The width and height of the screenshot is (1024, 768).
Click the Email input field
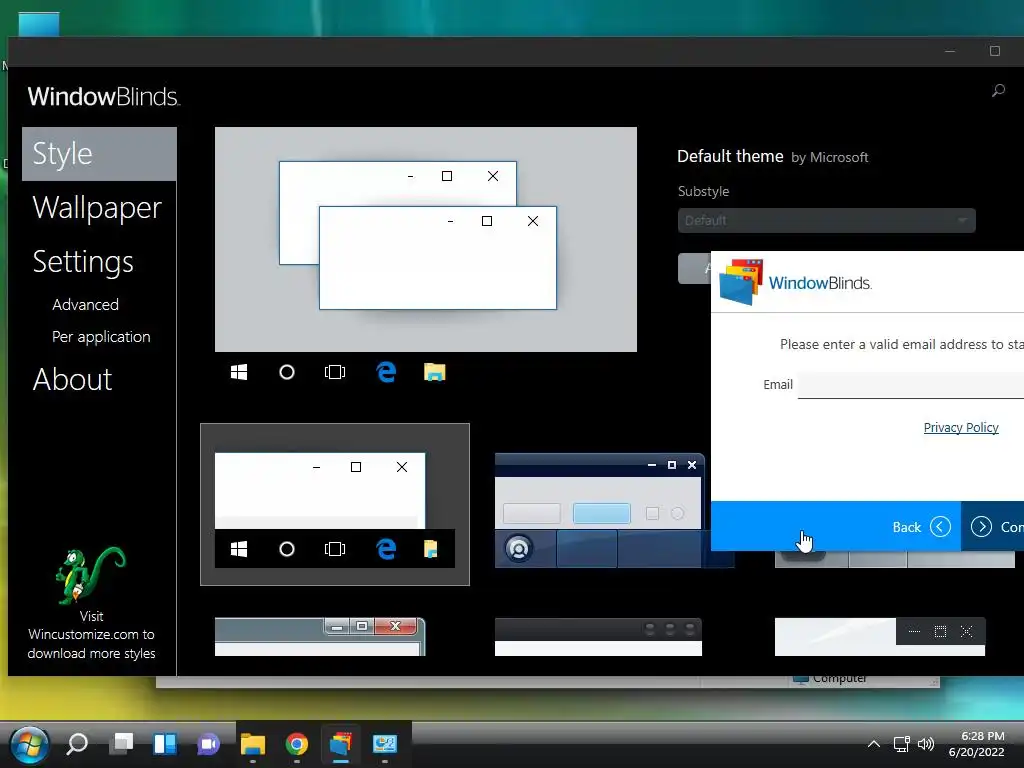coord(910,385)
